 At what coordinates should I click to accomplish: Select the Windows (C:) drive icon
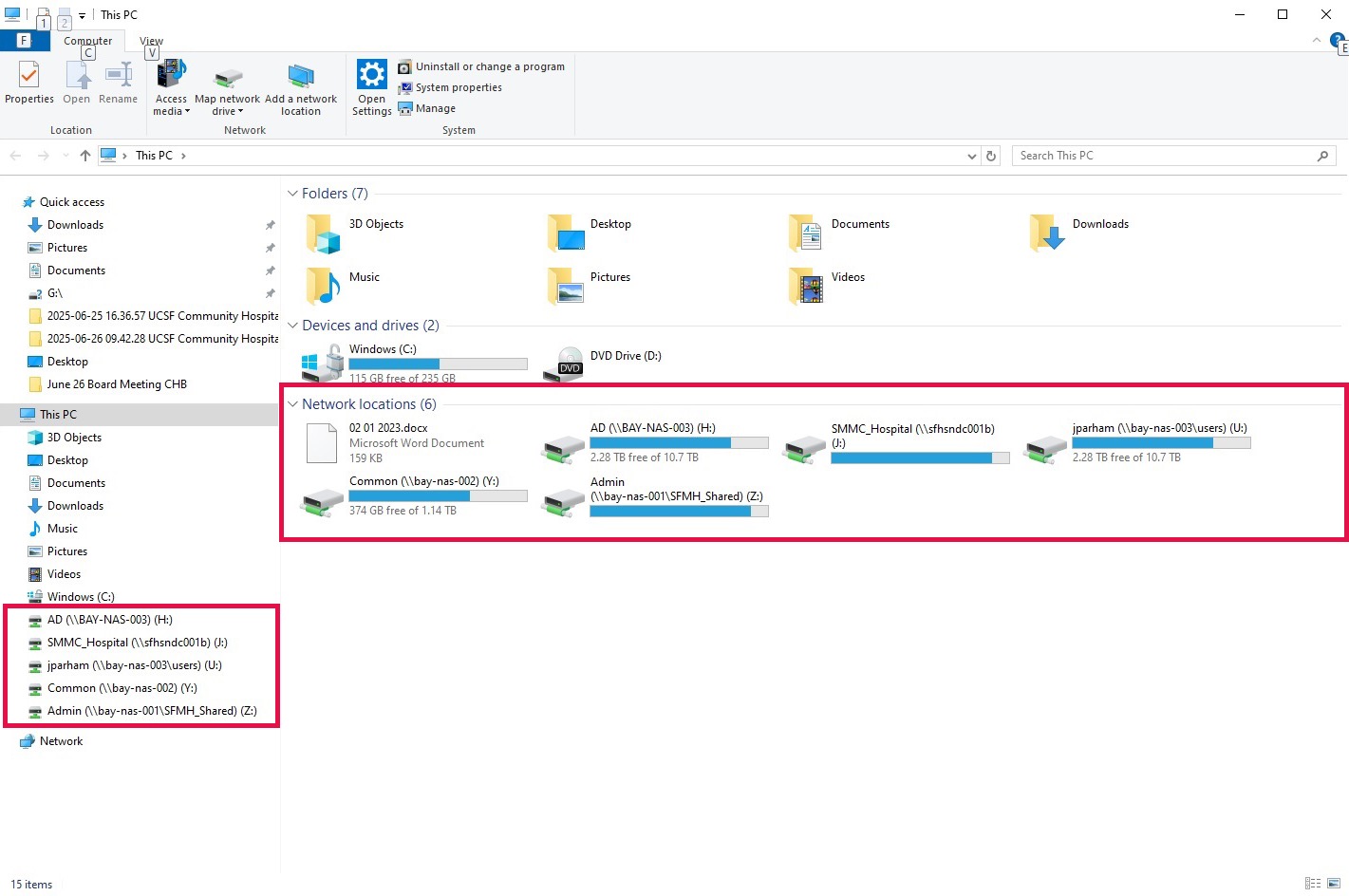coord(323,364)
